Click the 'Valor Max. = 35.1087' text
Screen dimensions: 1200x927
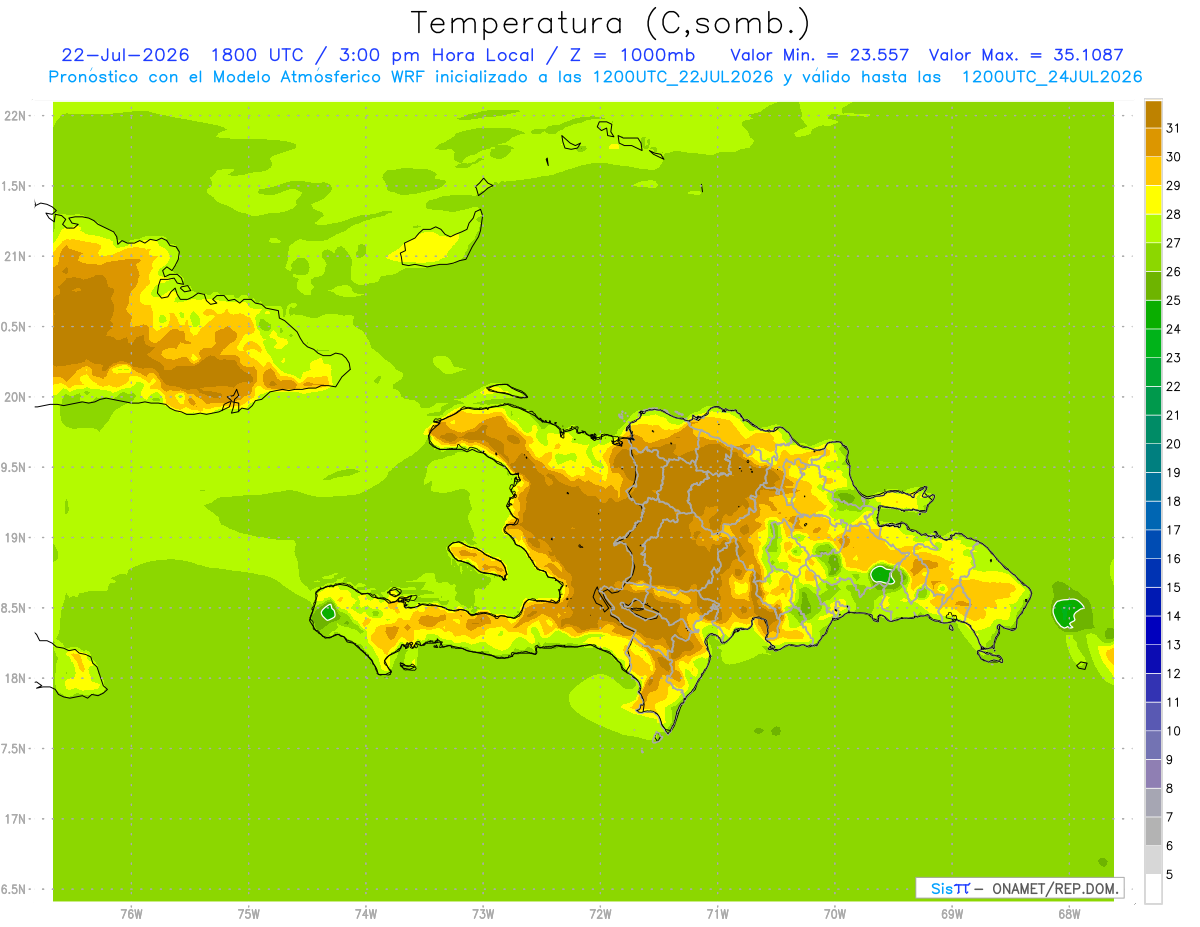coord(1026,55)
